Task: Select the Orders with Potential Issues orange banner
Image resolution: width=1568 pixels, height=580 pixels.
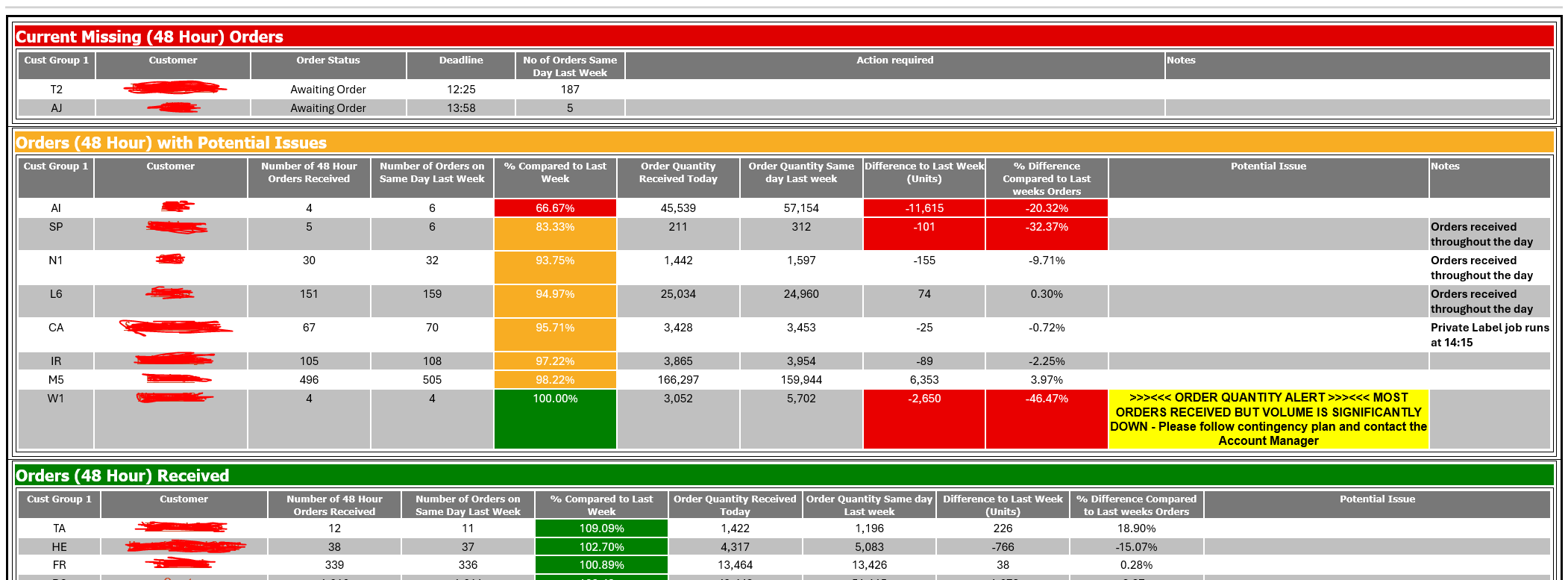Action: coord(783,143)
